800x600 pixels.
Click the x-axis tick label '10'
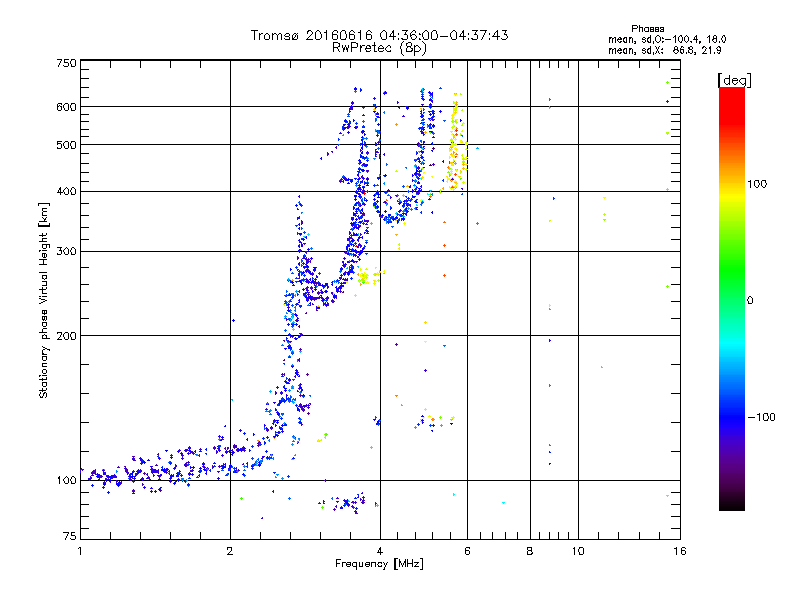578,551
